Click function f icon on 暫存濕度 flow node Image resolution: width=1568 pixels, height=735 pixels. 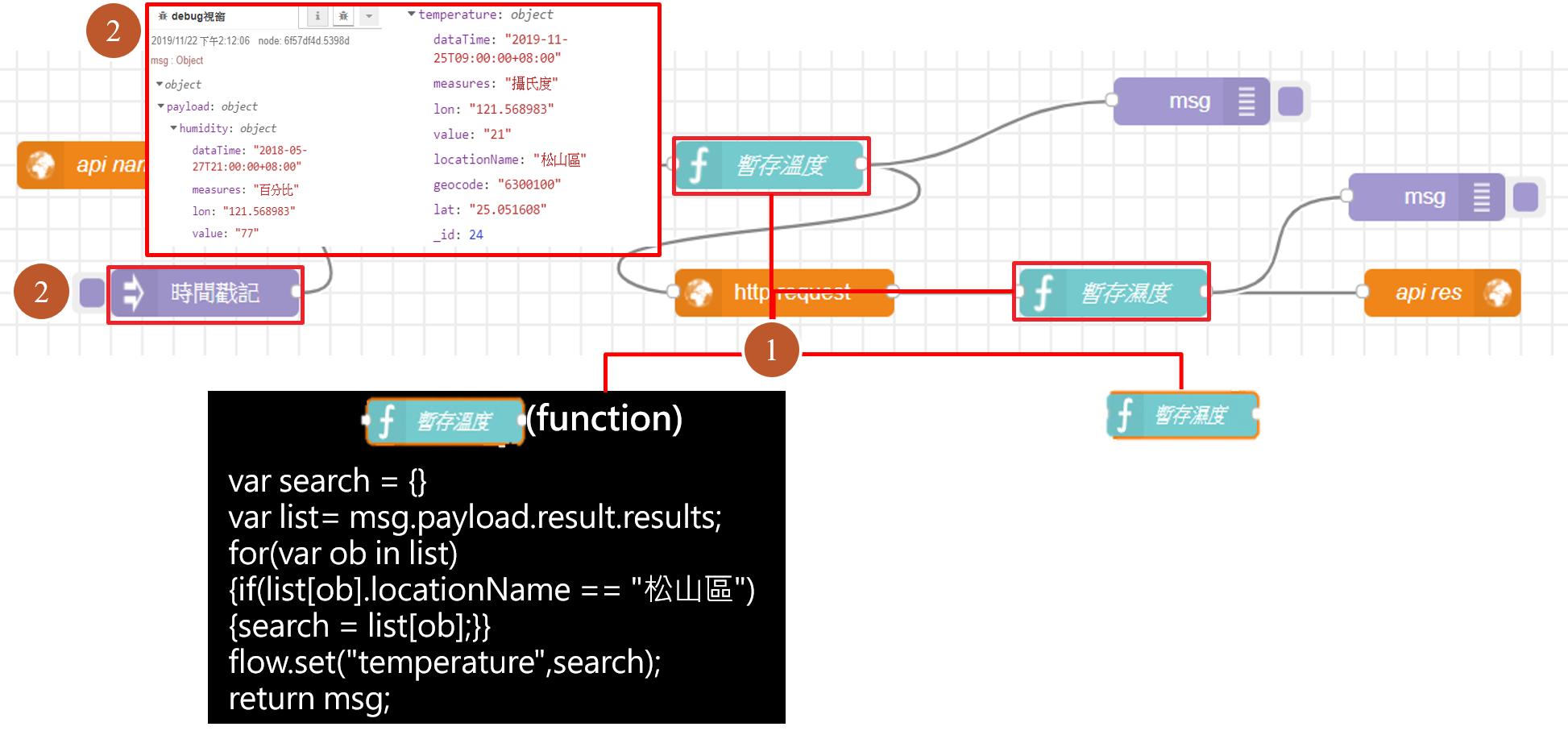pyautogui.click(x=1042, y=293)
